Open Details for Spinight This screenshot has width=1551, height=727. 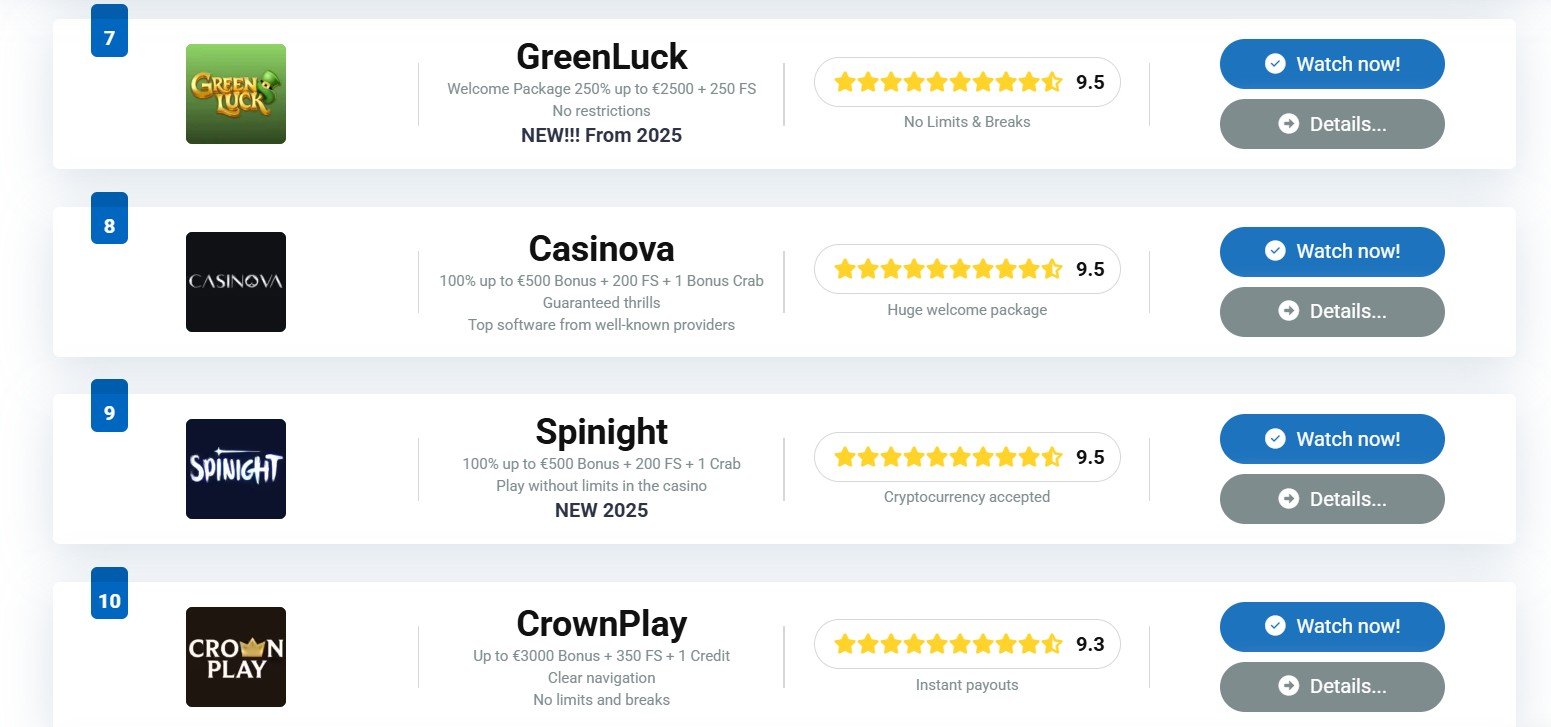[x=1332, y=499]
